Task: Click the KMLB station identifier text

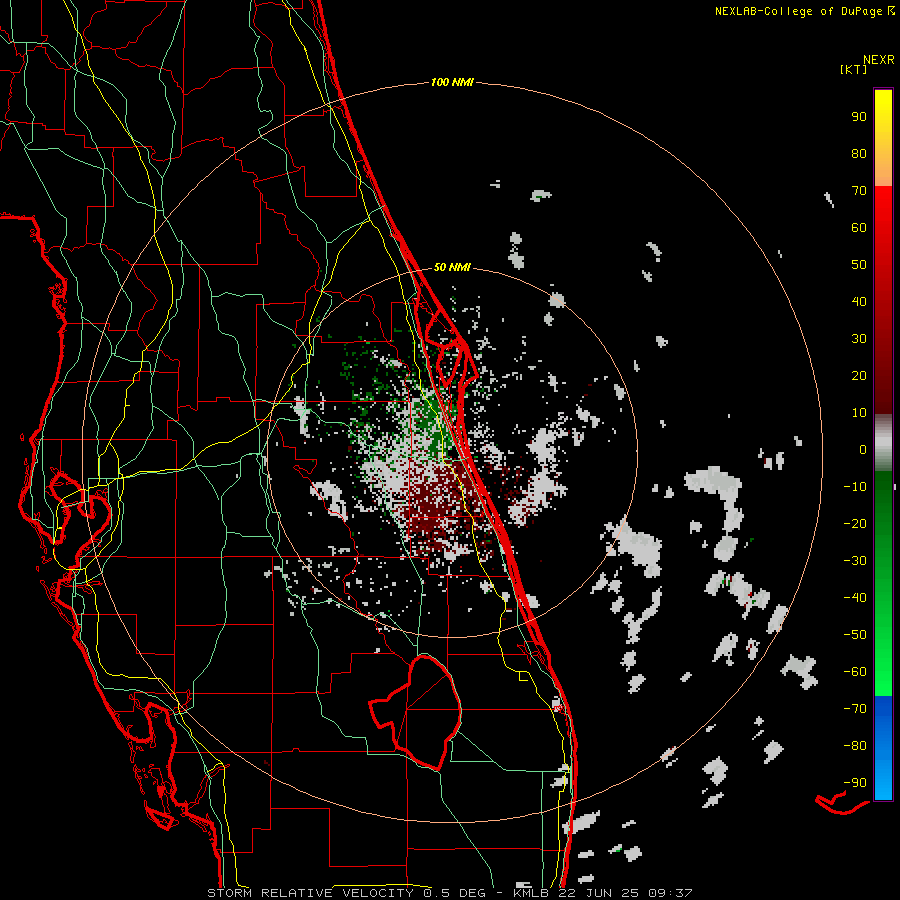Action: click(531, 893)
